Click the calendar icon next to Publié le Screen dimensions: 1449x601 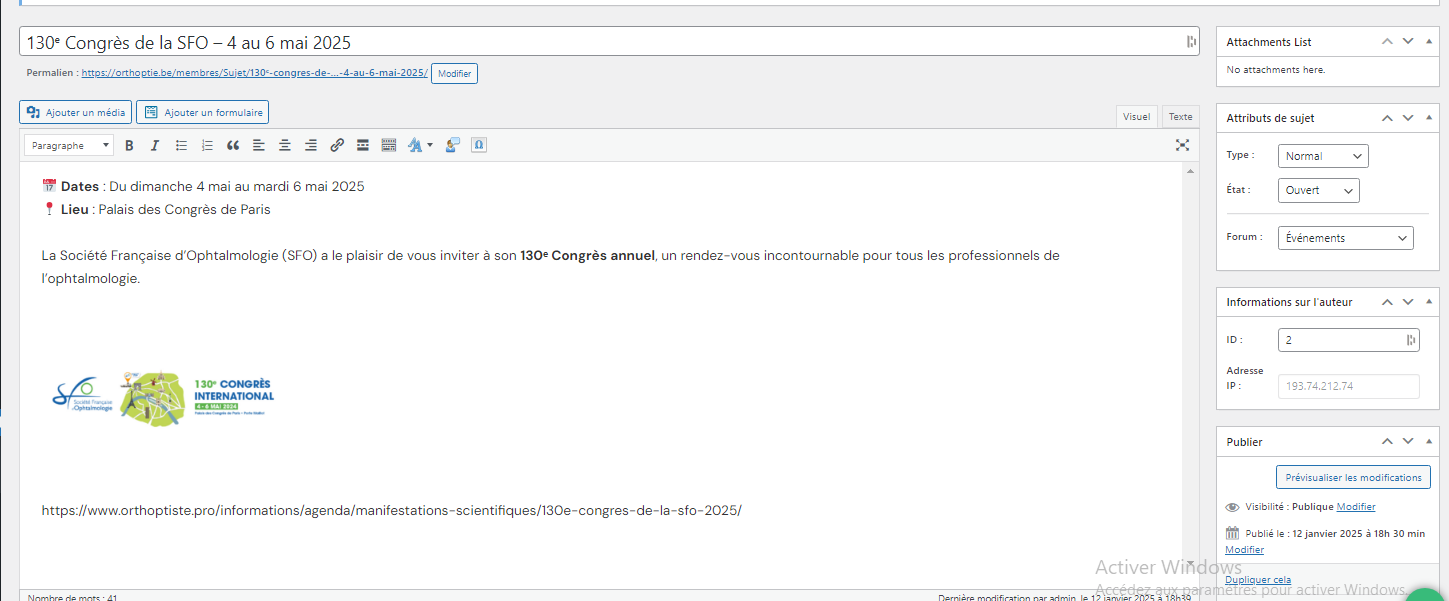(1232, 533)
